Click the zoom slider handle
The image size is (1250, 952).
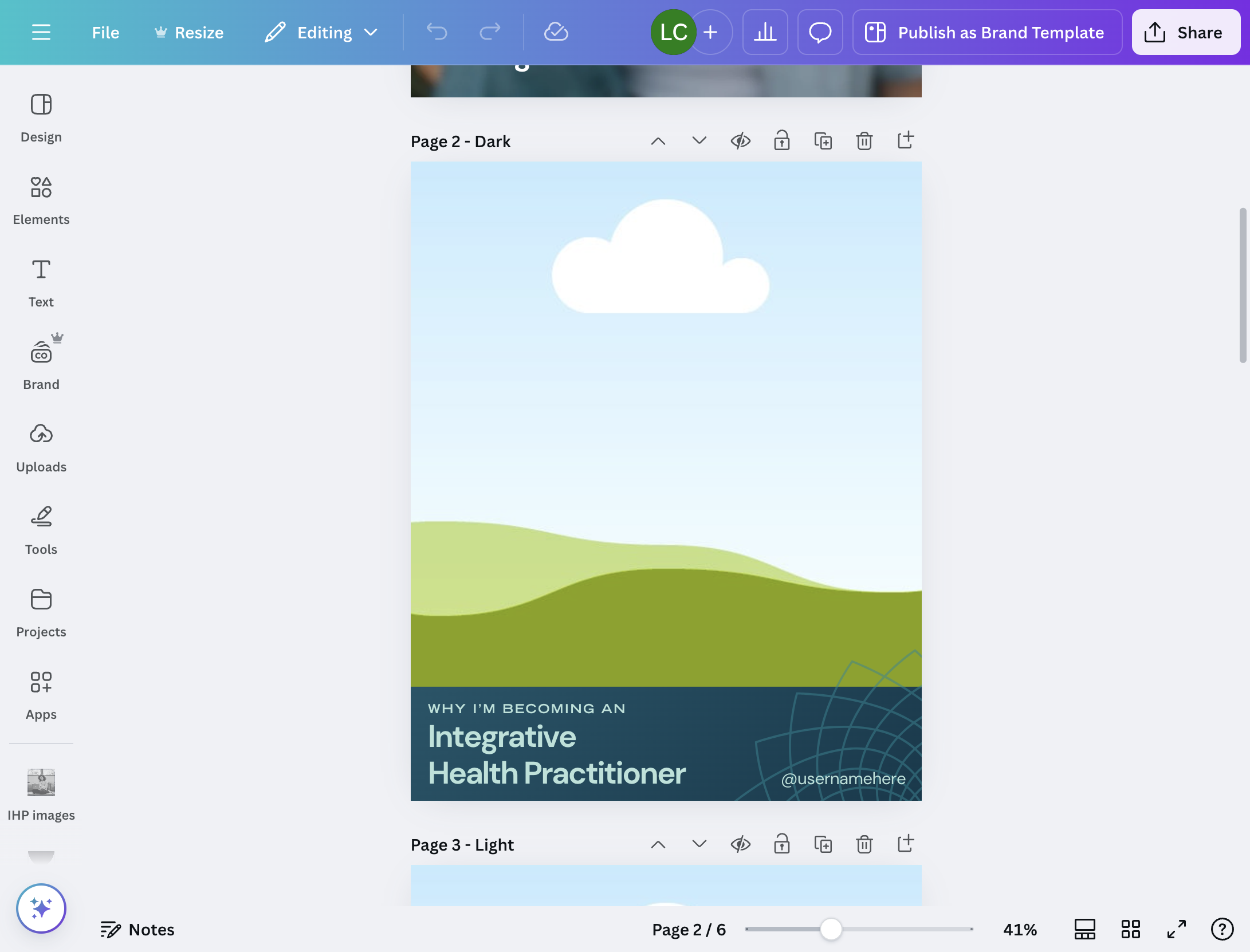coord(831,929)
